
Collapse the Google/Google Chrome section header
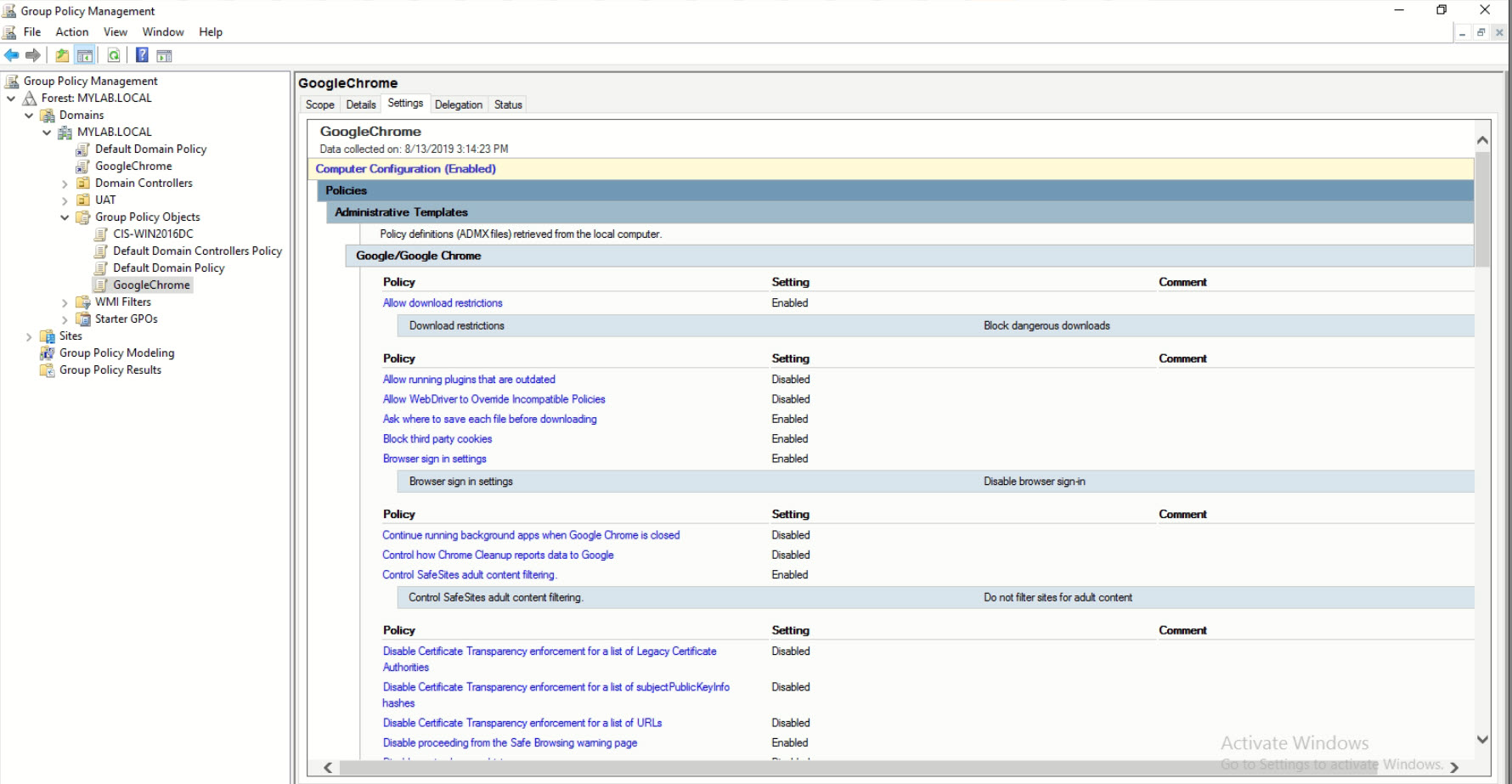pyautogui.click(x=910, y=256)
